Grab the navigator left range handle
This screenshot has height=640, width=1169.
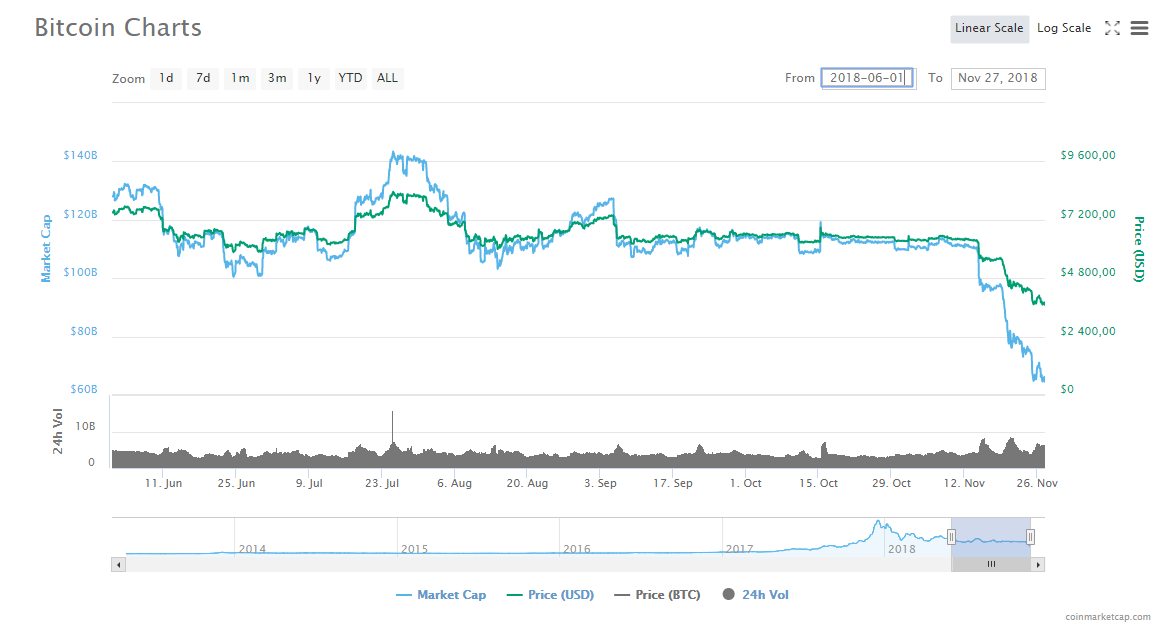951,537
